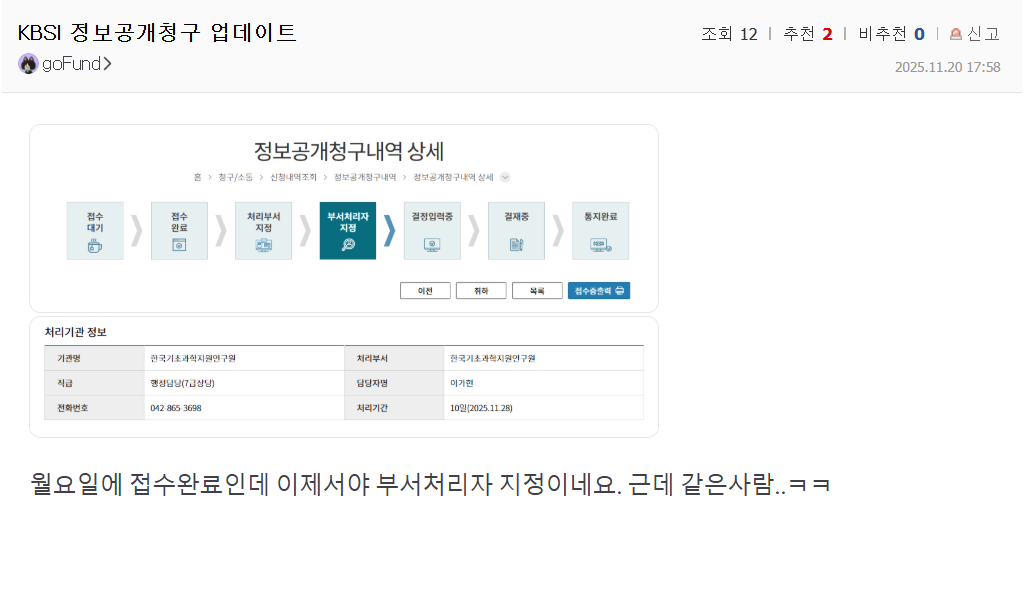
Task: Click the 기관명 value cell 한국기초과학지원연구원
Action: [244, 359]
